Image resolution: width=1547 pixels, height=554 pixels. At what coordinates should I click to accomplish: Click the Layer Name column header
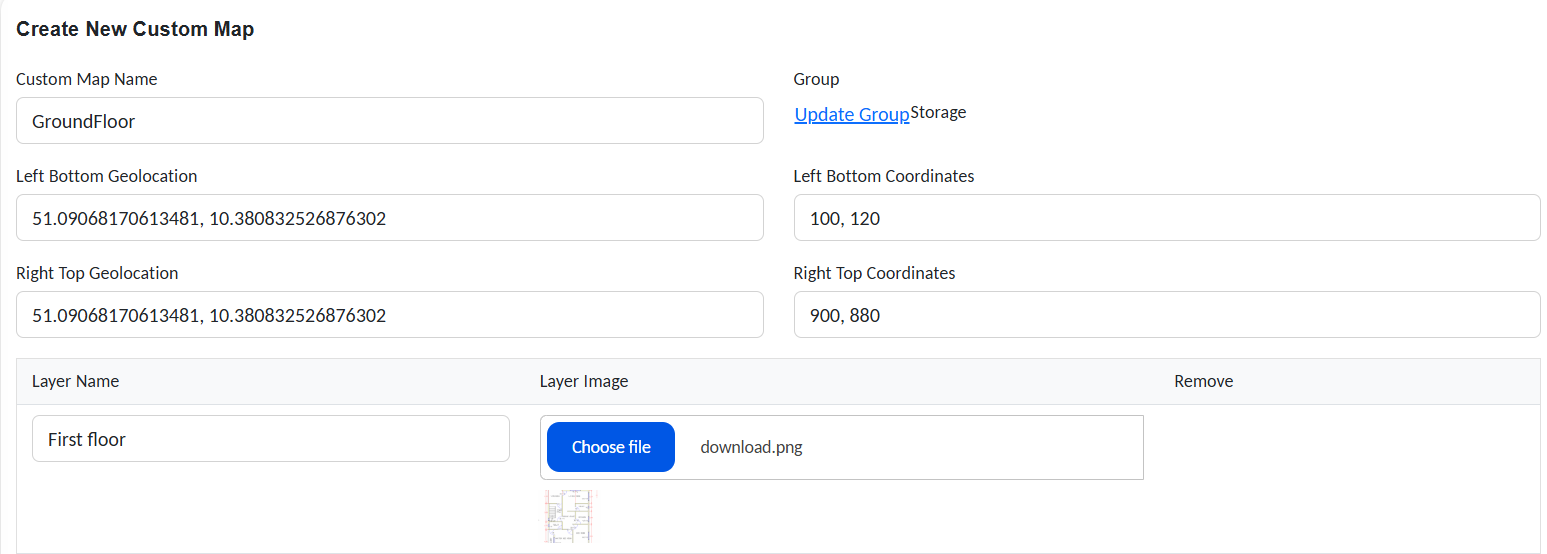click(x=75, y=381)
